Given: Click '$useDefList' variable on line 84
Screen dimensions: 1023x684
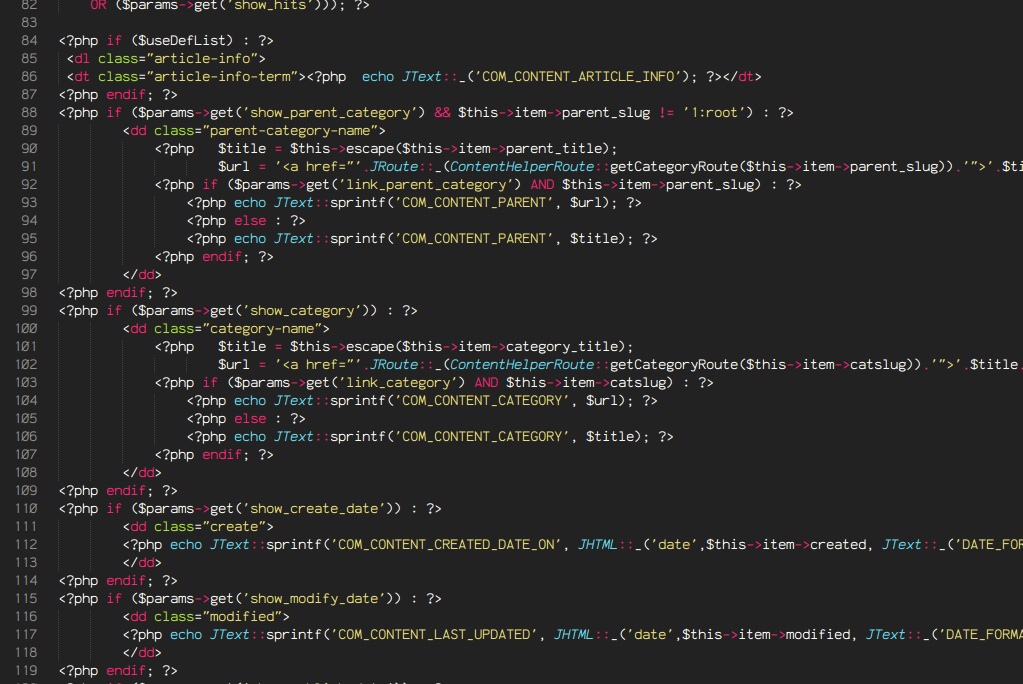Looking at the screenshot, I should click(x=182, y=40).
